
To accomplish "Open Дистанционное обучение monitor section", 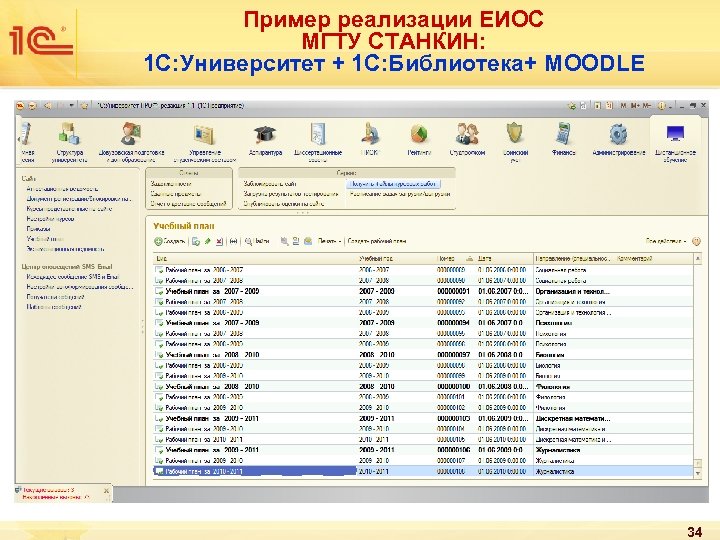I will (675, 142).
